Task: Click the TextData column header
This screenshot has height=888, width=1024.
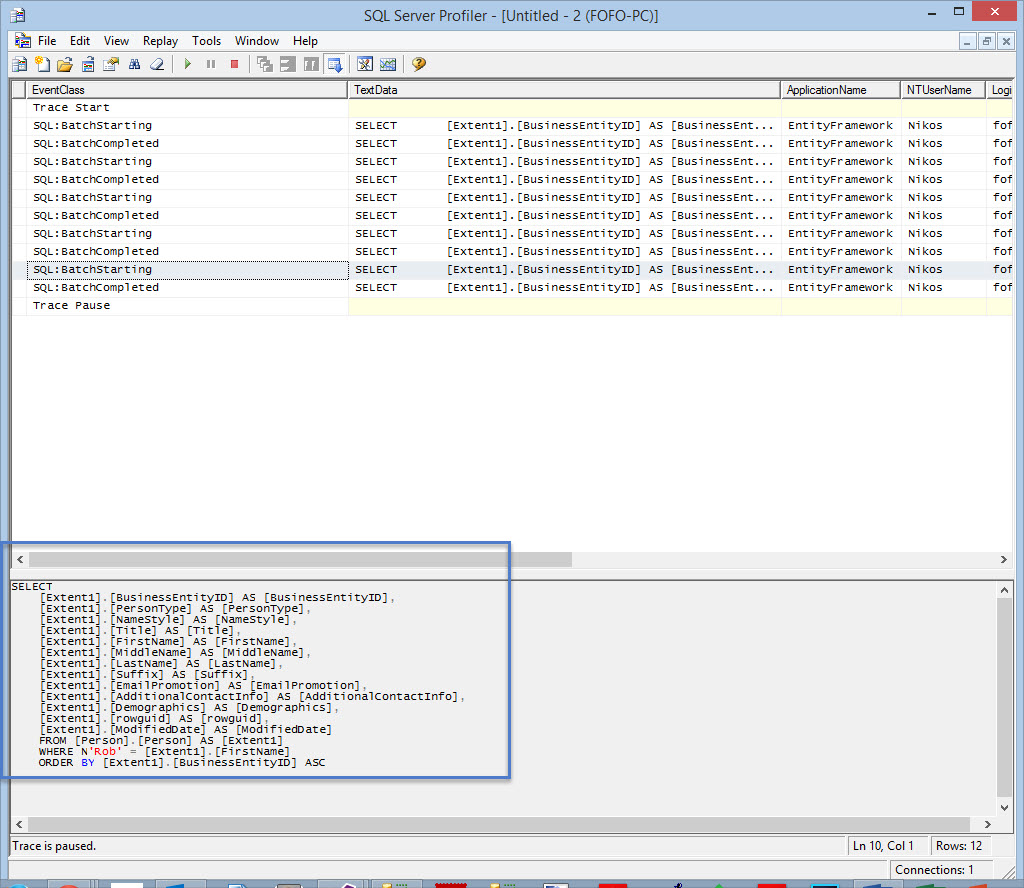Action: [x=565, y=90]
